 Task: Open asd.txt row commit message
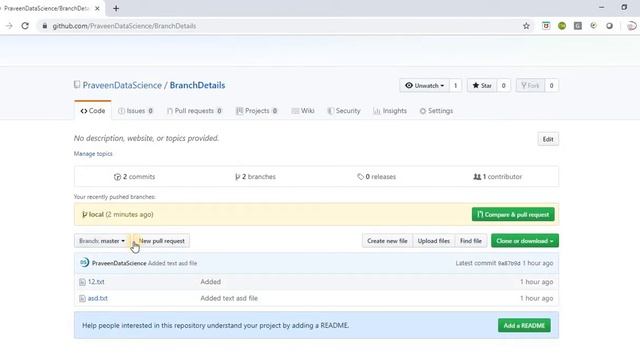229,298
